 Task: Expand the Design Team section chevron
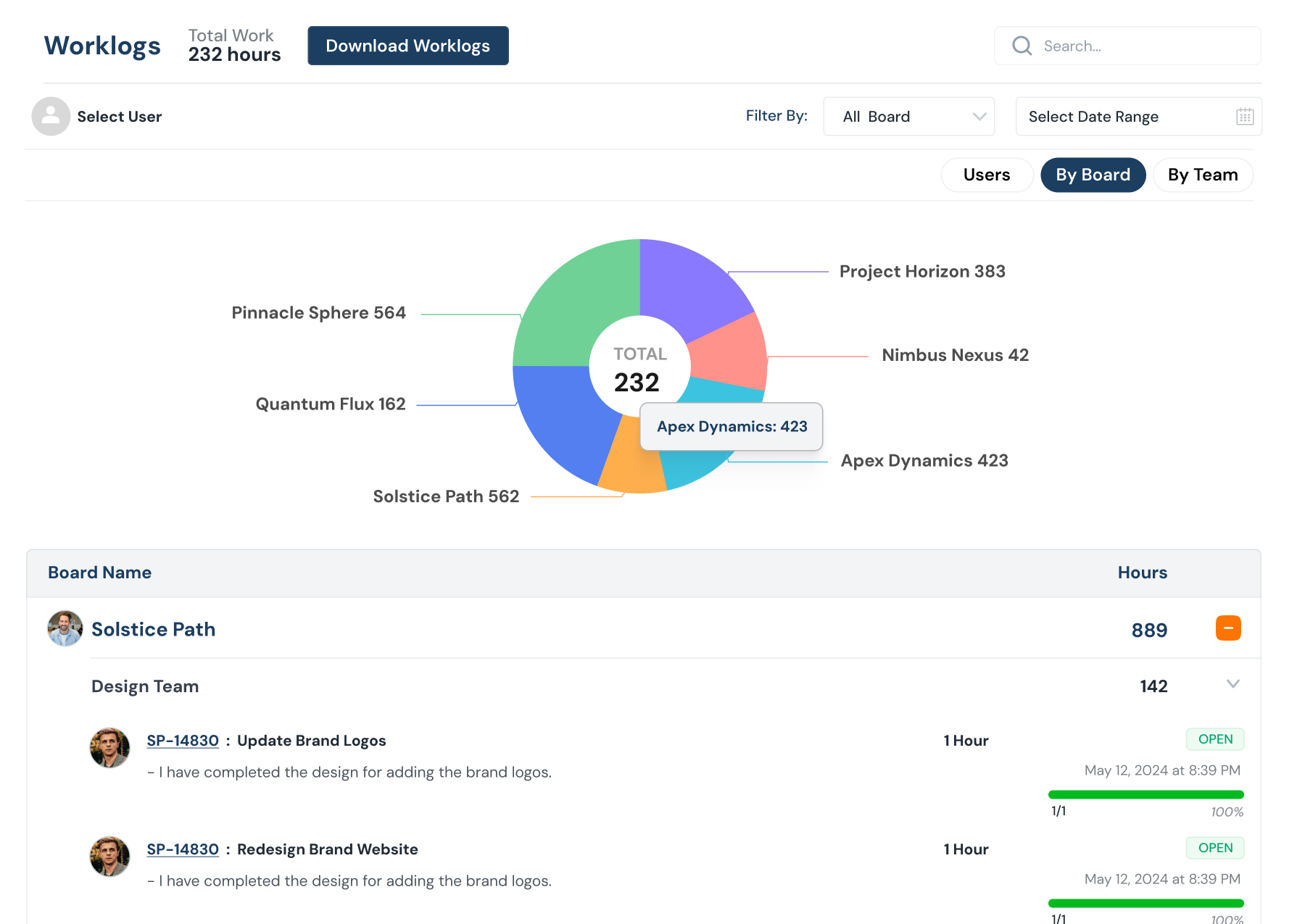pyautogui.click(x=1233, y=684)
